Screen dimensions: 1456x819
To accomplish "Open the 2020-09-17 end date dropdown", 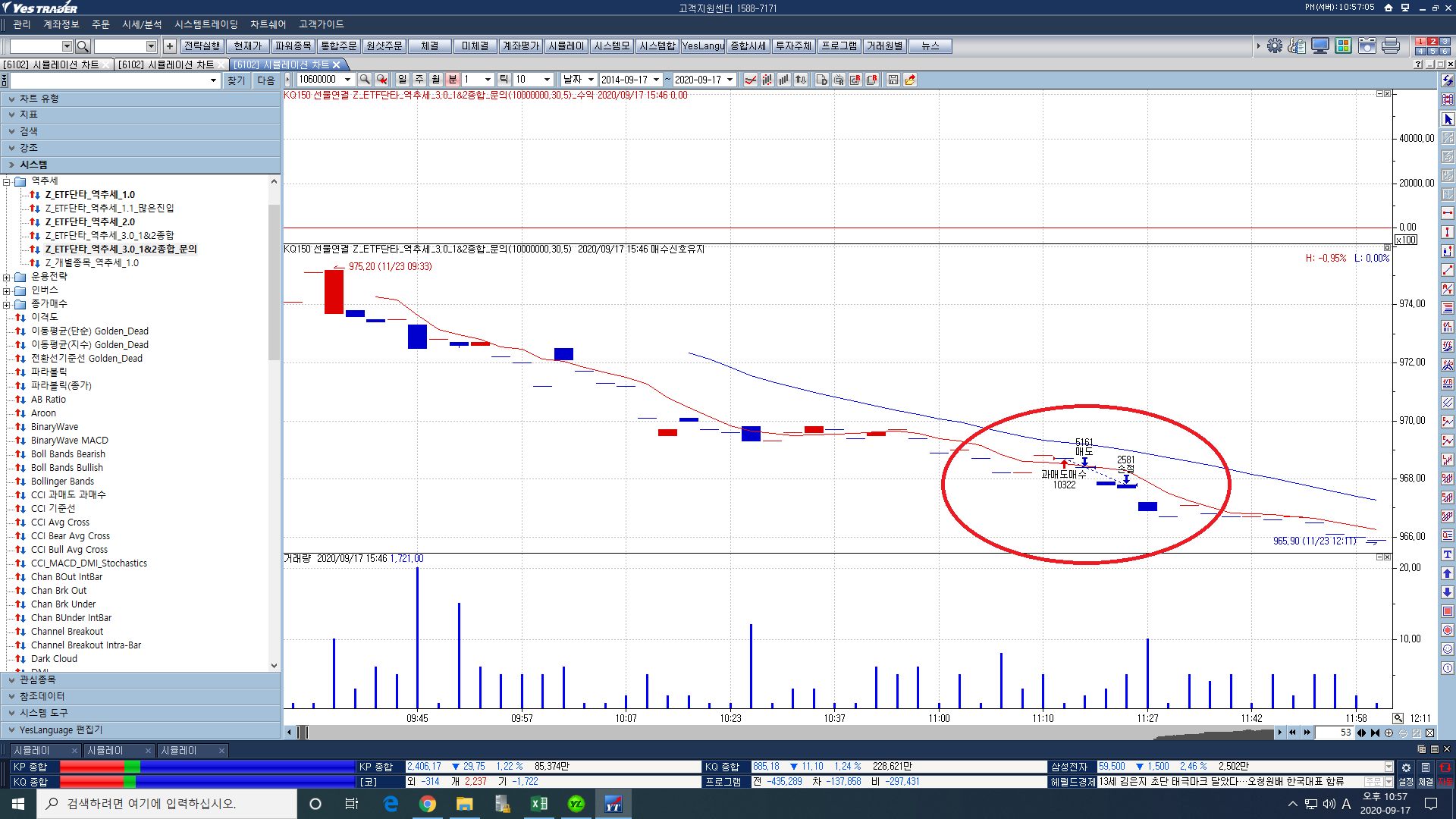I will pos(730,80).
